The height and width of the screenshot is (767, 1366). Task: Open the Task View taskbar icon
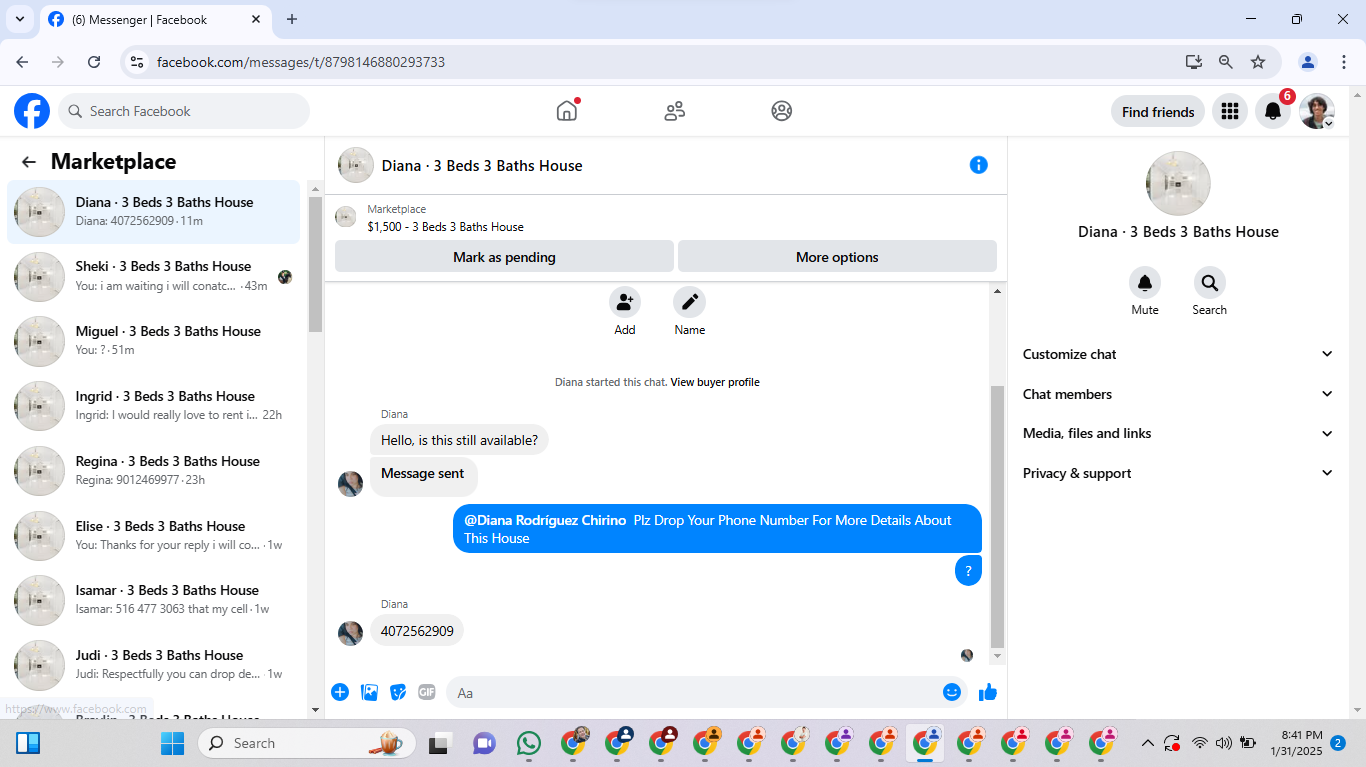point(438,743)
